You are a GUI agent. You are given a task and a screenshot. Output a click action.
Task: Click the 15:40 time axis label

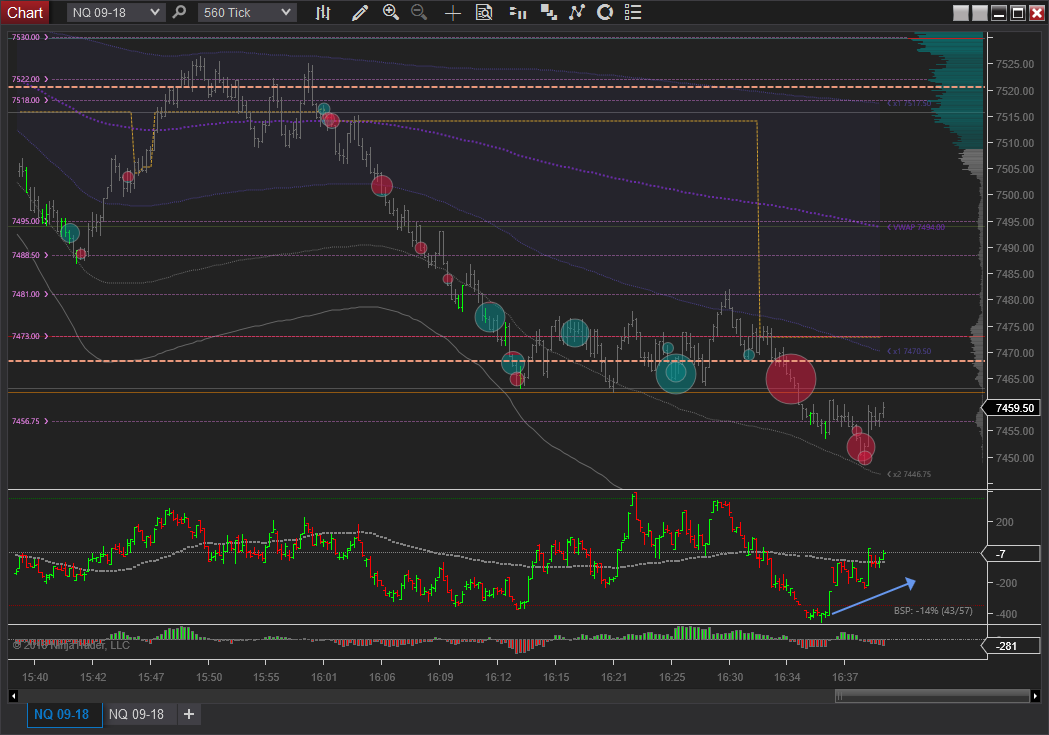[35, 677]
